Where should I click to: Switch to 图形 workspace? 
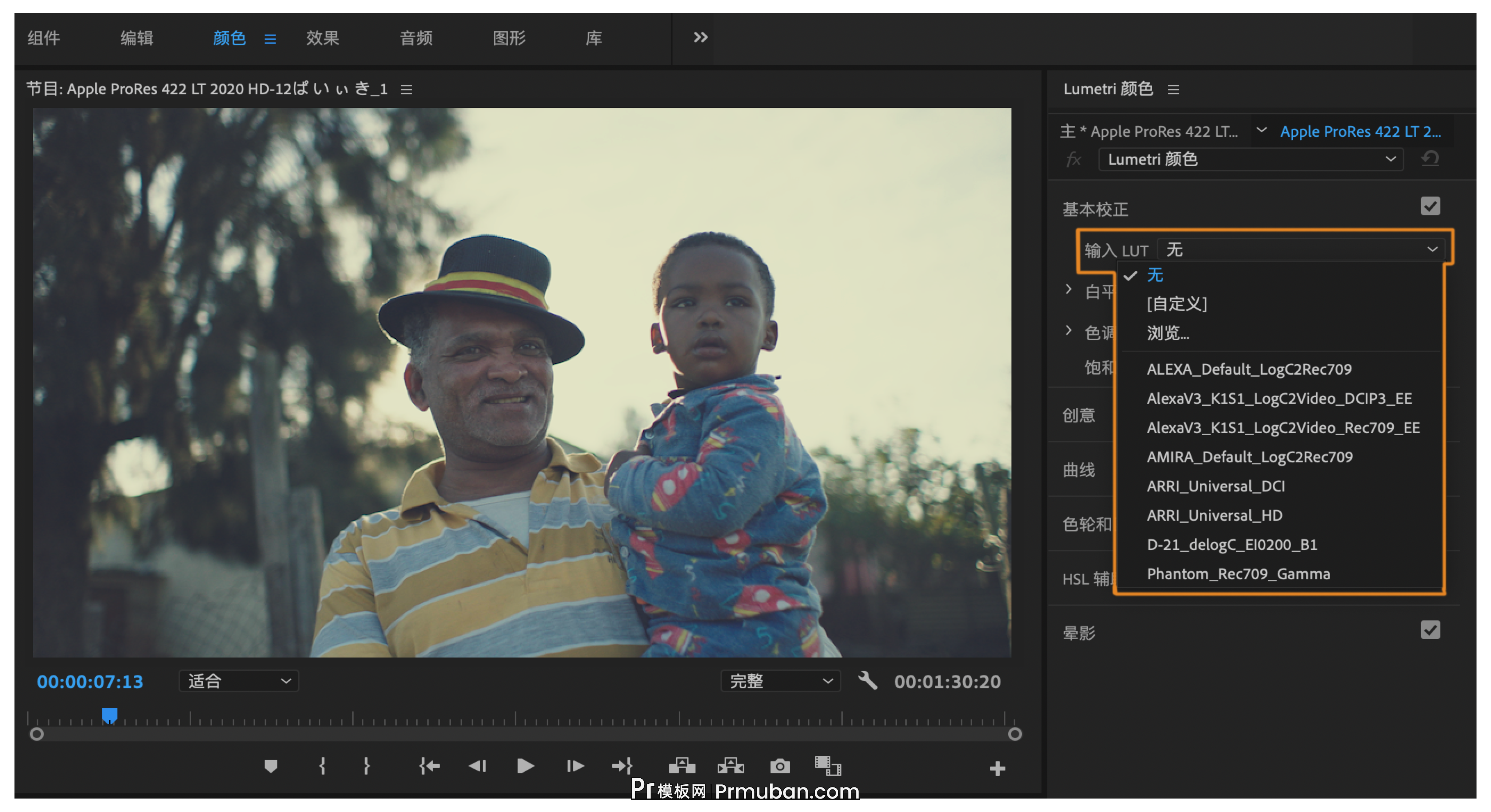pyautogui.click(x=509, y=38)
